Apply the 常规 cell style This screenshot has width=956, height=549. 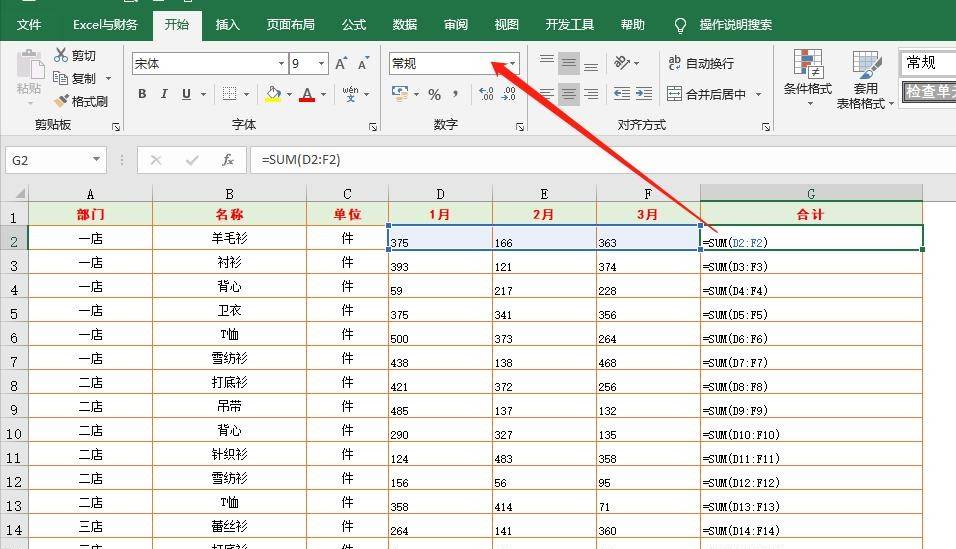click(x=927, y=62)
